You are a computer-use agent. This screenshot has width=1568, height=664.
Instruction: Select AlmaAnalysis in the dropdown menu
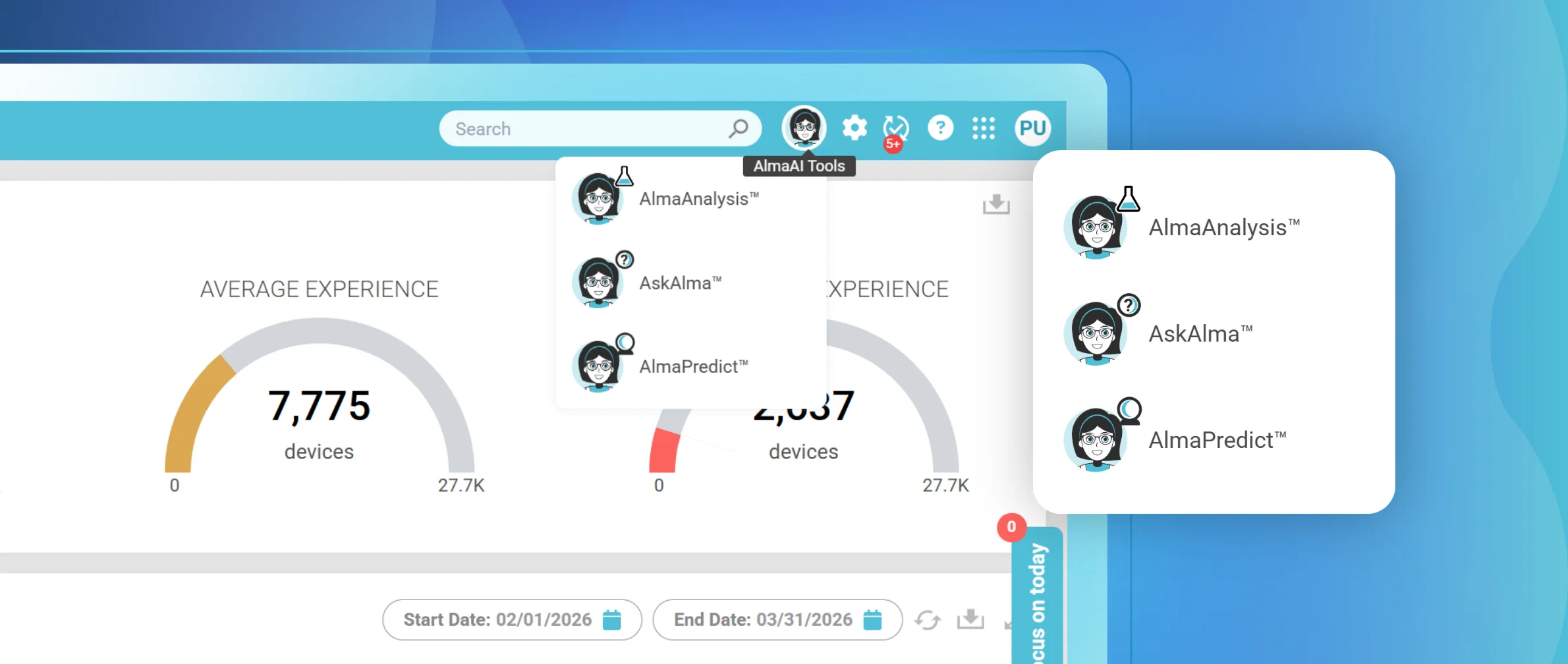point(691,198)
